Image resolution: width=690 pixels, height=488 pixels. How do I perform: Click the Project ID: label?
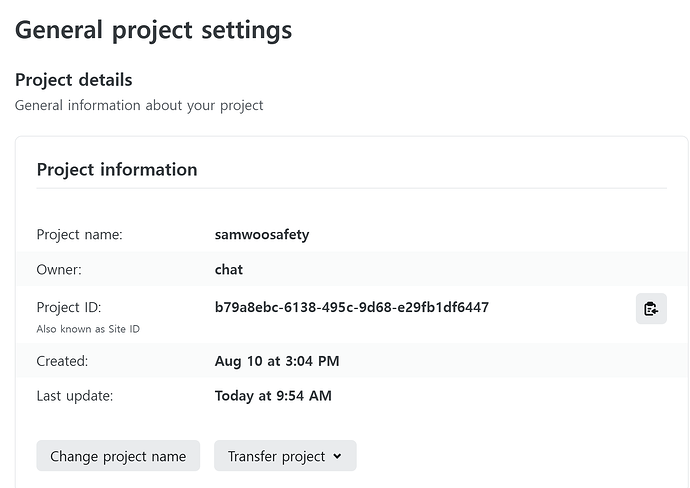(69, 307)
